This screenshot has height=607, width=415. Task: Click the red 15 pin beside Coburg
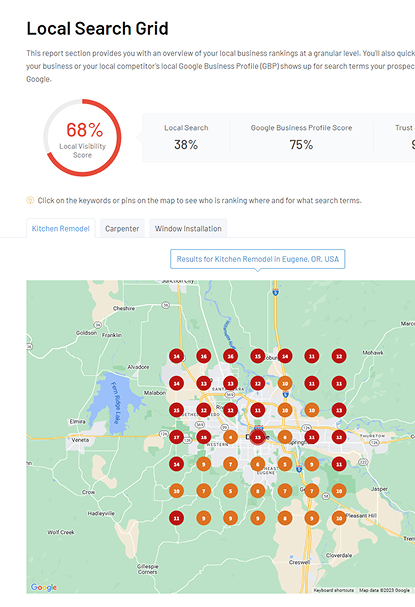coord(258,356)
